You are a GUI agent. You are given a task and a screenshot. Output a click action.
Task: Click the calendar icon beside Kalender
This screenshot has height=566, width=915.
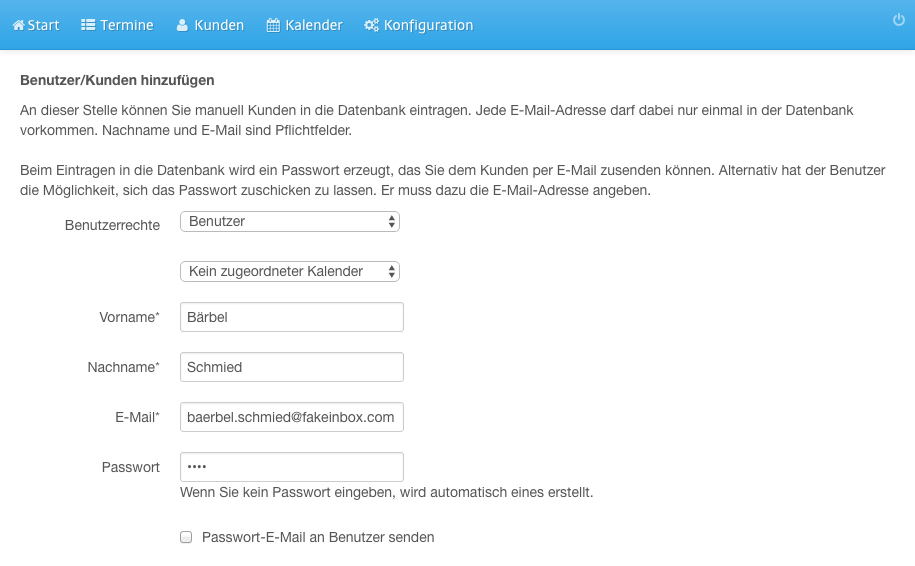point(273,25)
